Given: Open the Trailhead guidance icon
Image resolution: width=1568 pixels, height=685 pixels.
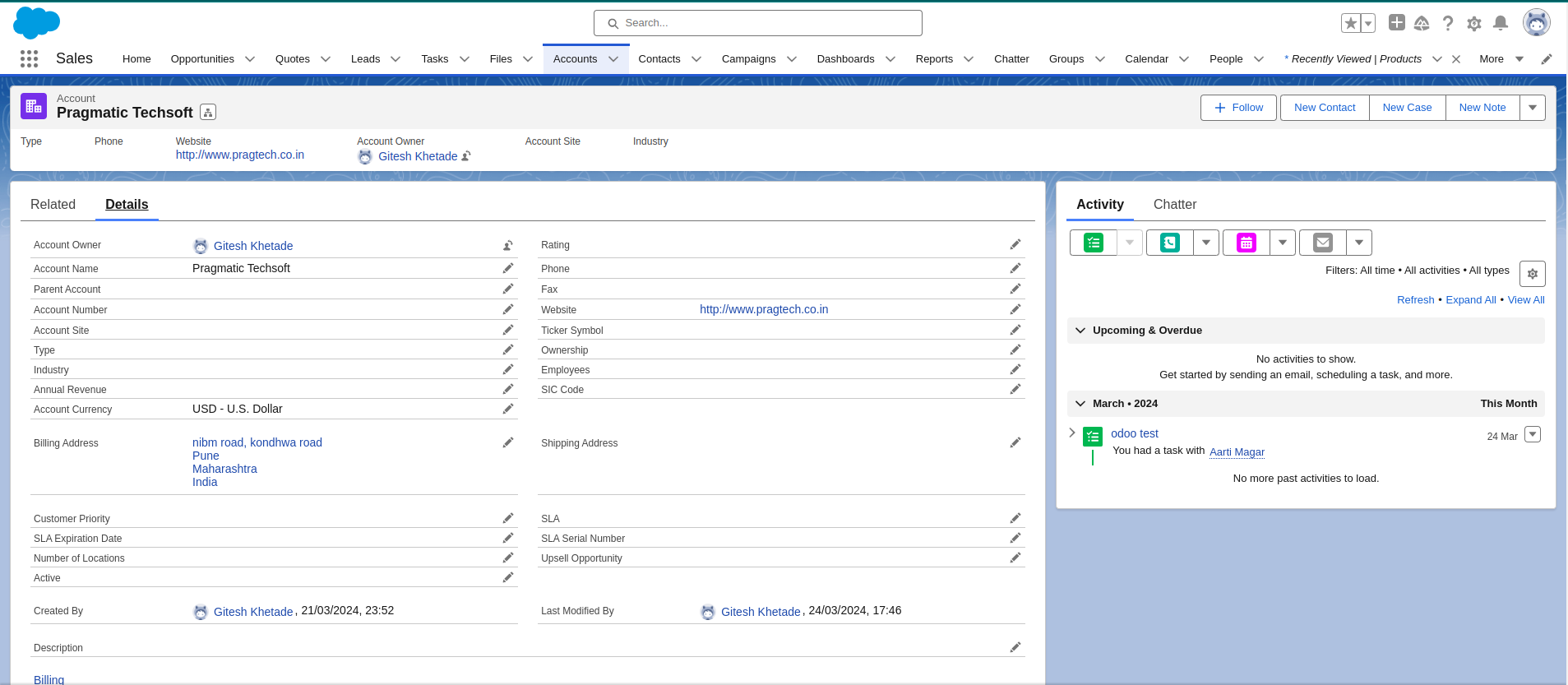Looking at the screenshot, I should pyautogui.click(x=1422, y=23).
